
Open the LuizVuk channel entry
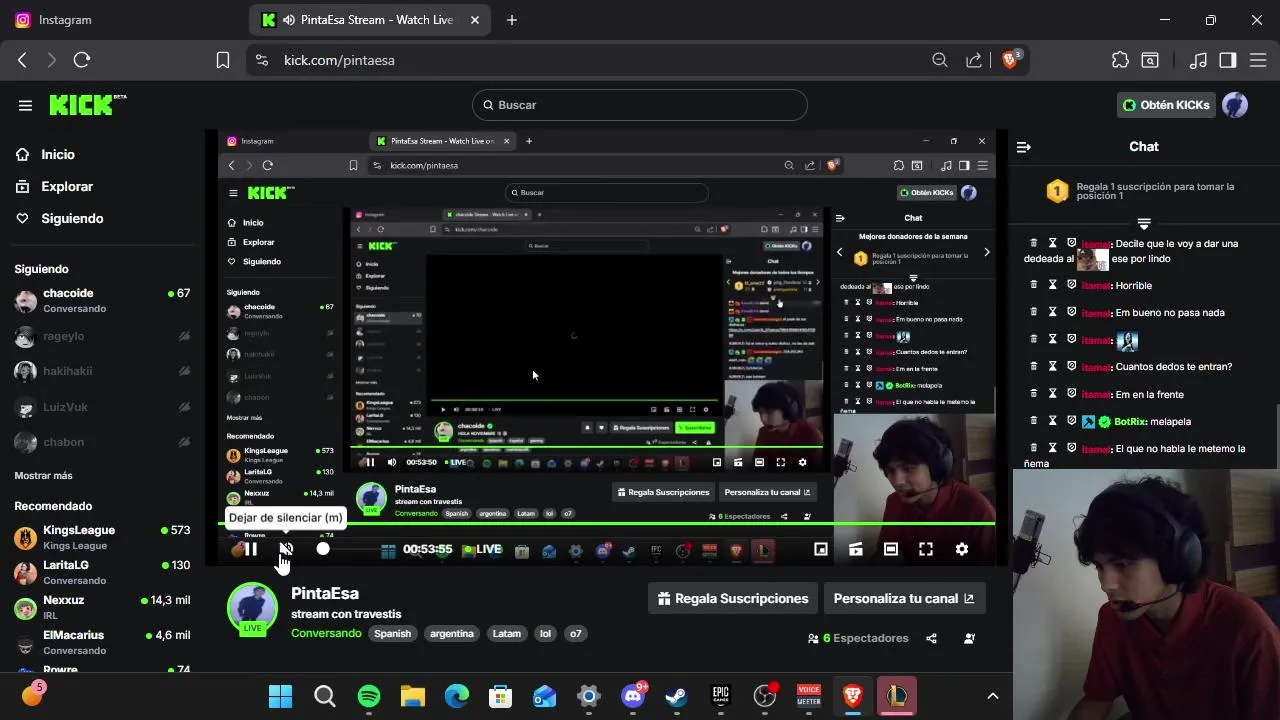[x=102, y=407]
